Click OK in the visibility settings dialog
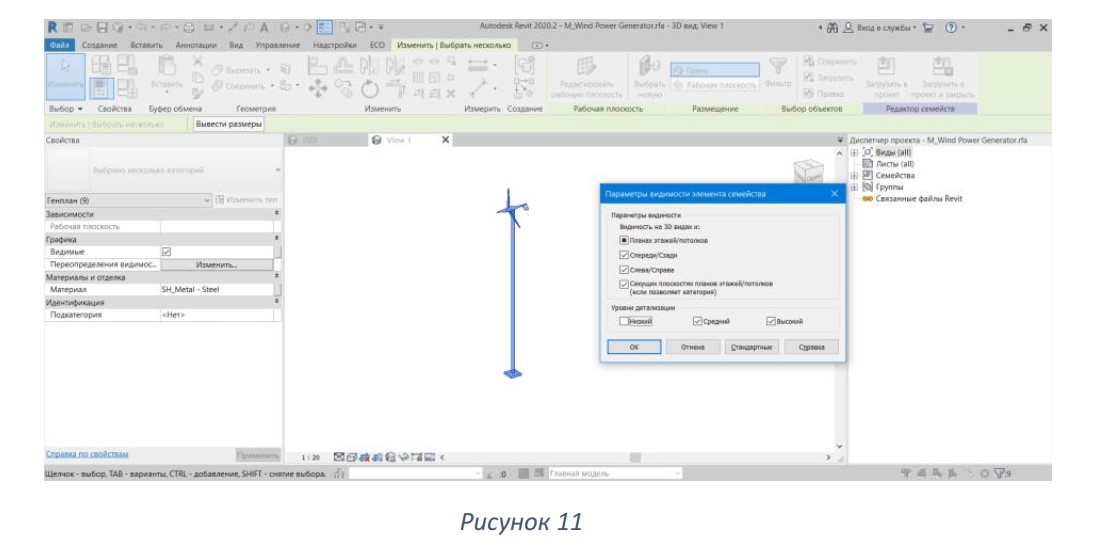This screenshot has width=1108, height=551. [635, 348]
